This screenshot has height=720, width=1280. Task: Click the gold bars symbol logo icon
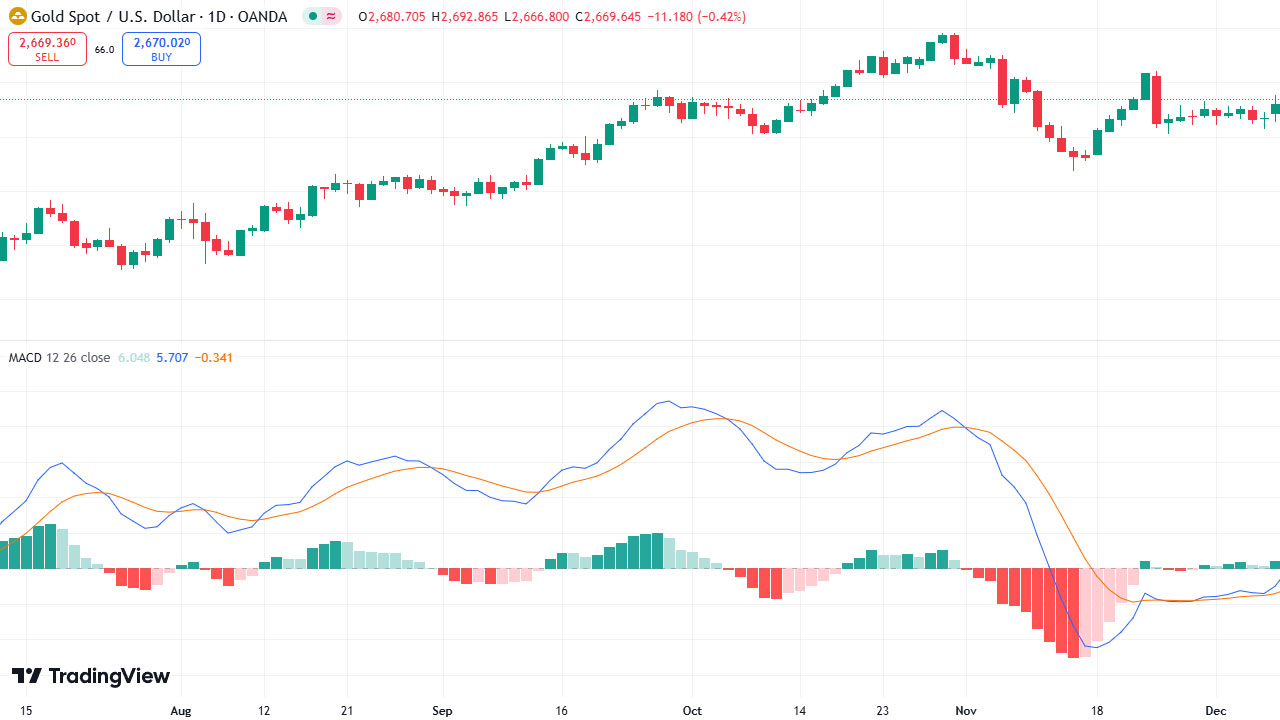18,16
